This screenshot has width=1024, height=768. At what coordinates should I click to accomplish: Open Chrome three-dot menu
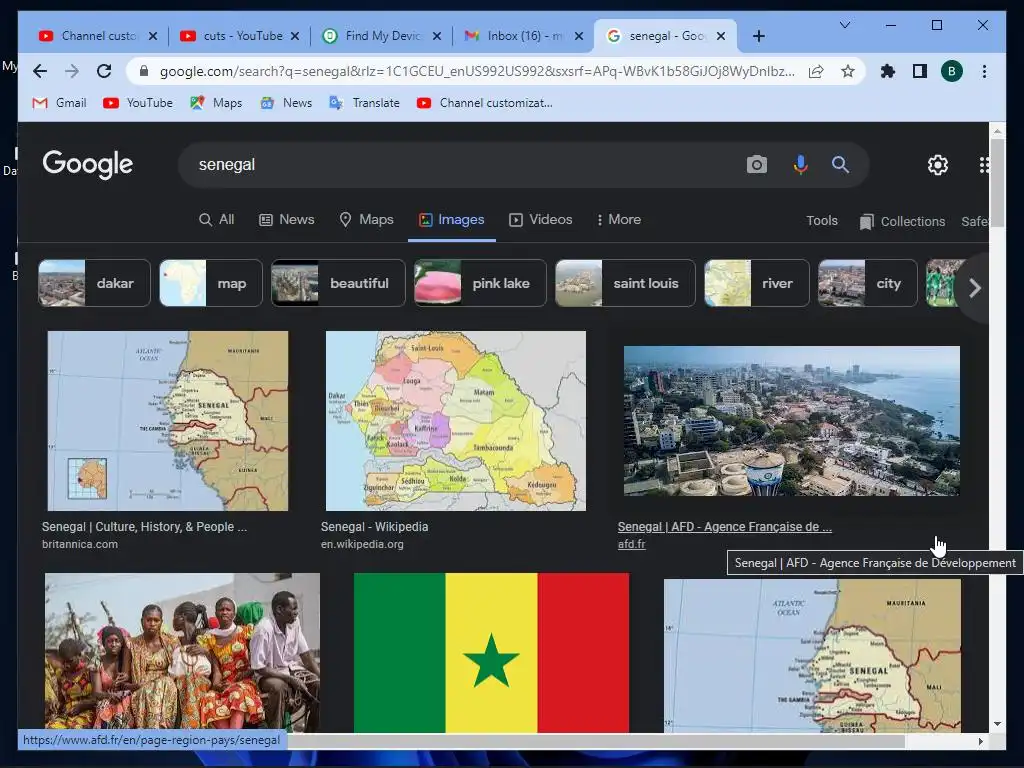pyautogui.click(x=984, y=71)
